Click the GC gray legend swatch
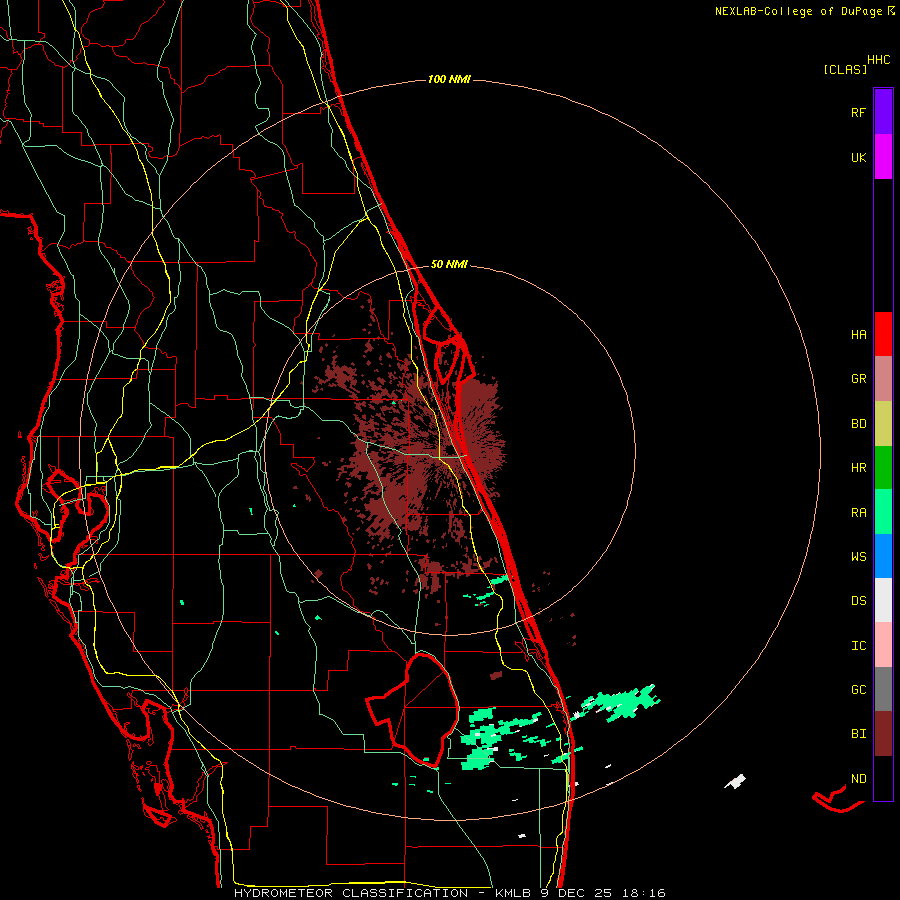This screenshot has width=900, height=900. (x=883, y=689)
